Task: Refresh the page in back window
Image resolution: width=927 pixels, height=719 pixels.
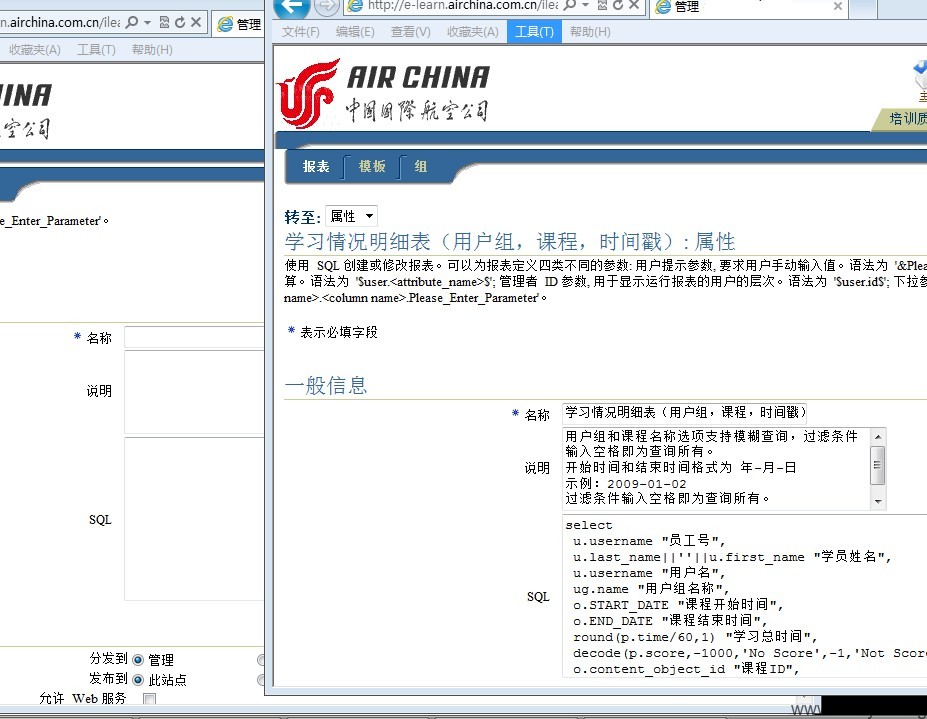Action: (180, 22)
